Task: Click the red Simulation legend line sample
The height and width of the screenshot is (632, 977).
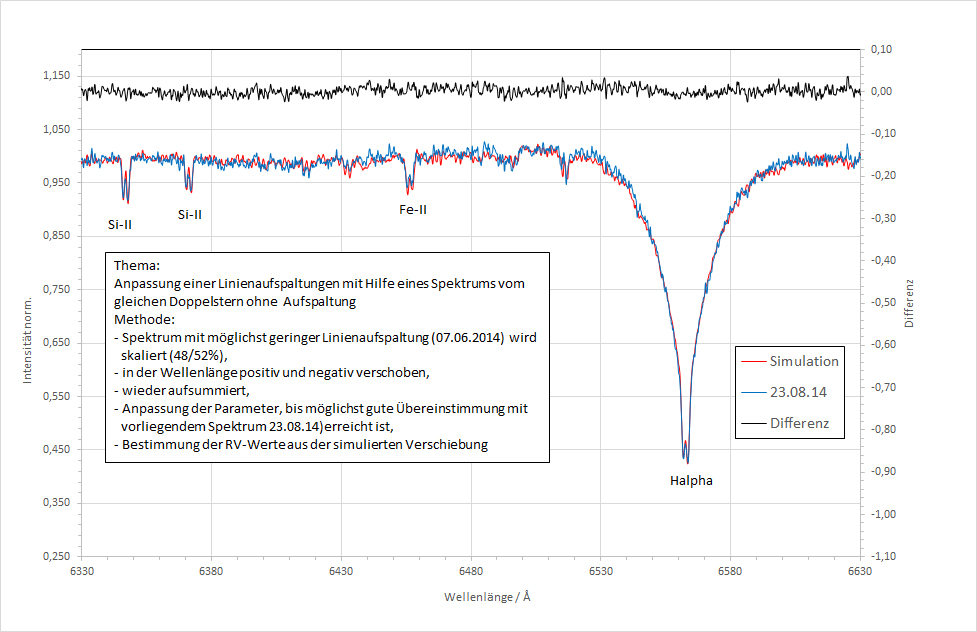Action: 751,361
